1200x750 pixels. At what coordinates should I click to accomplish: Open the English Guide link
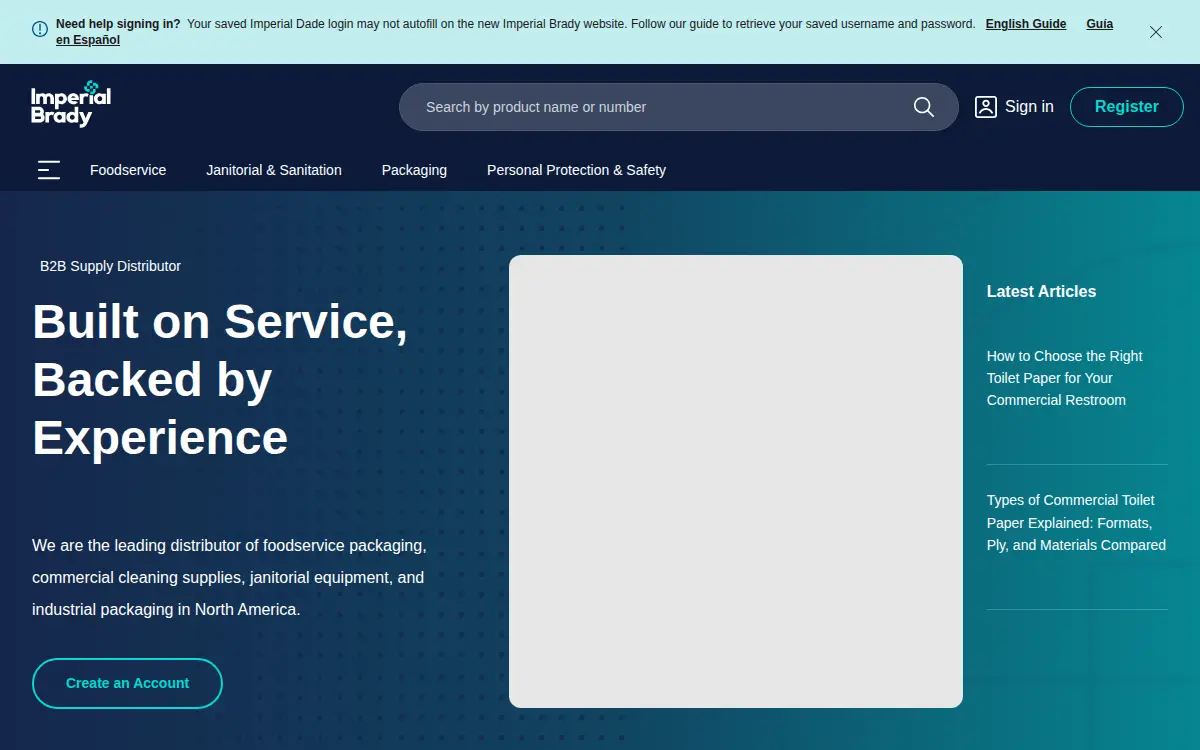pos(1026,24)
